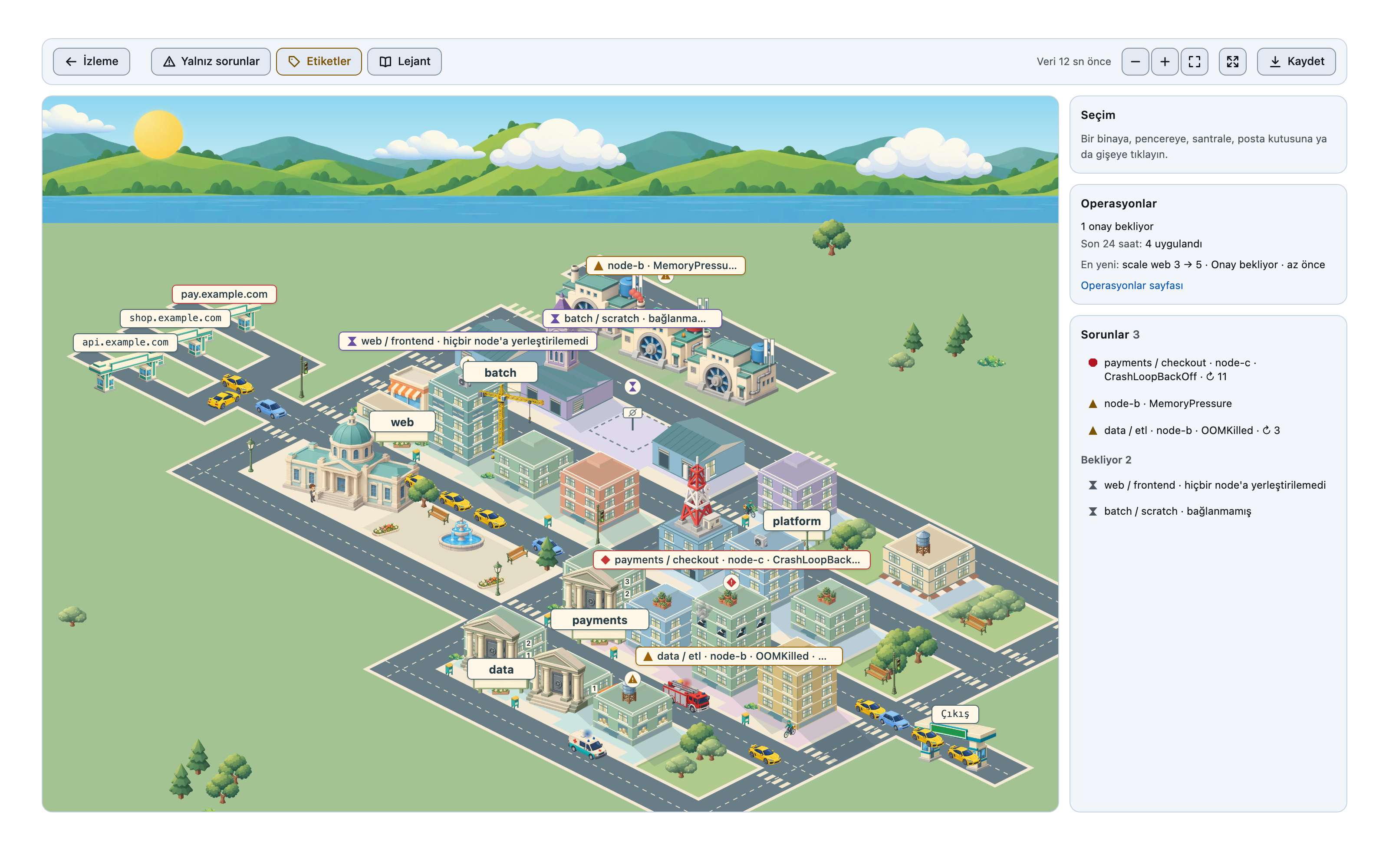This screenshot has width=1389, height=868.
Task: Select the web namespace label
Action: (x=402, y=422)
